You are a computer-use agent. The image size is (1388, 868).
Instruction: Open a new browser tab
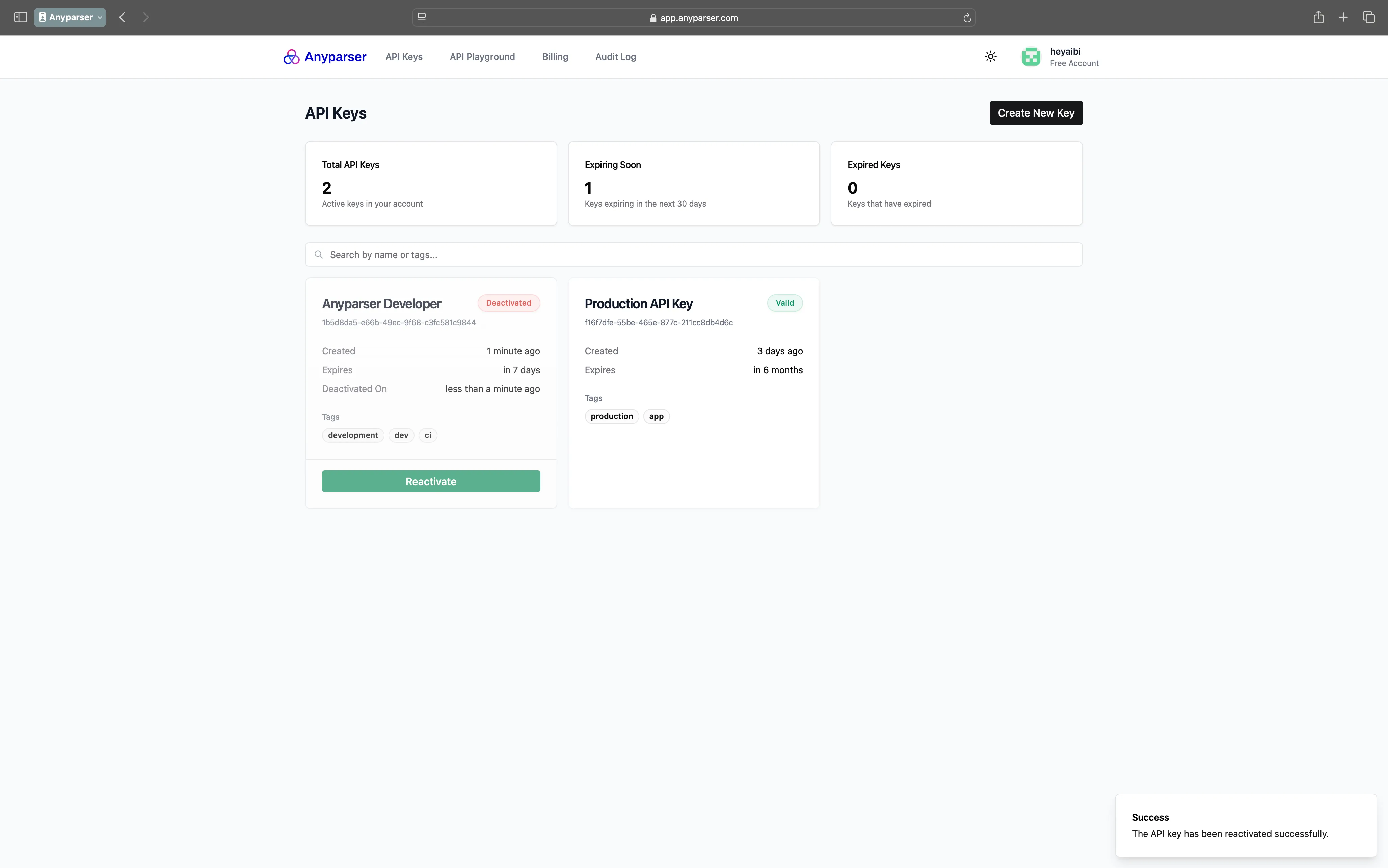(1343, 17)
